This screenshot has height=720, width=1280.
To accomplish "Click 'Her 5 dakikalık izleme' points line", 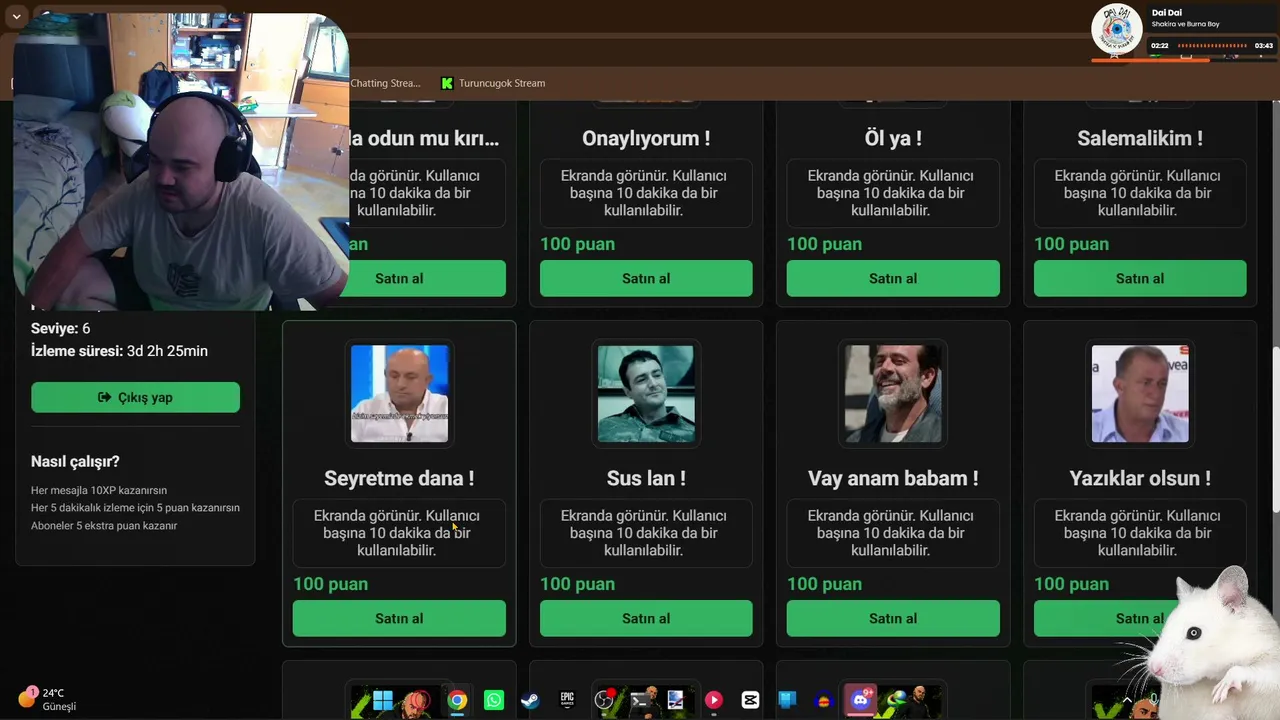I will pos(135,508).
